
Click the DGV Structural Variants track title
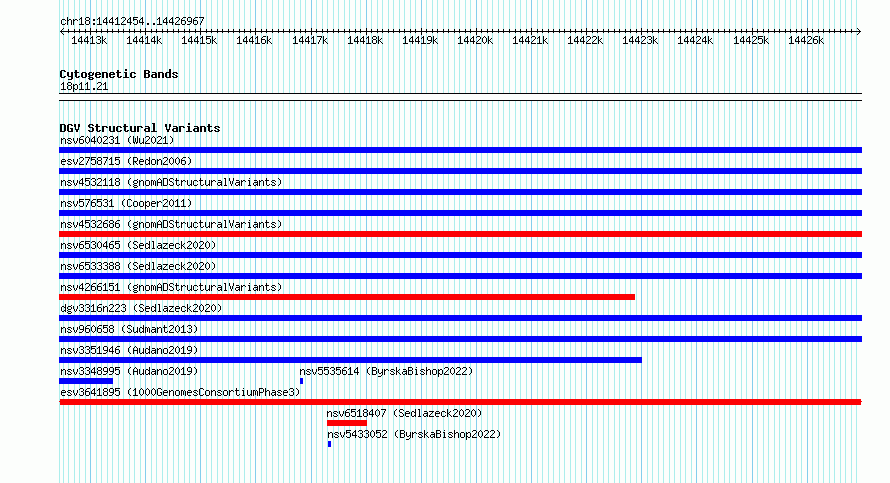click(140, 128)
